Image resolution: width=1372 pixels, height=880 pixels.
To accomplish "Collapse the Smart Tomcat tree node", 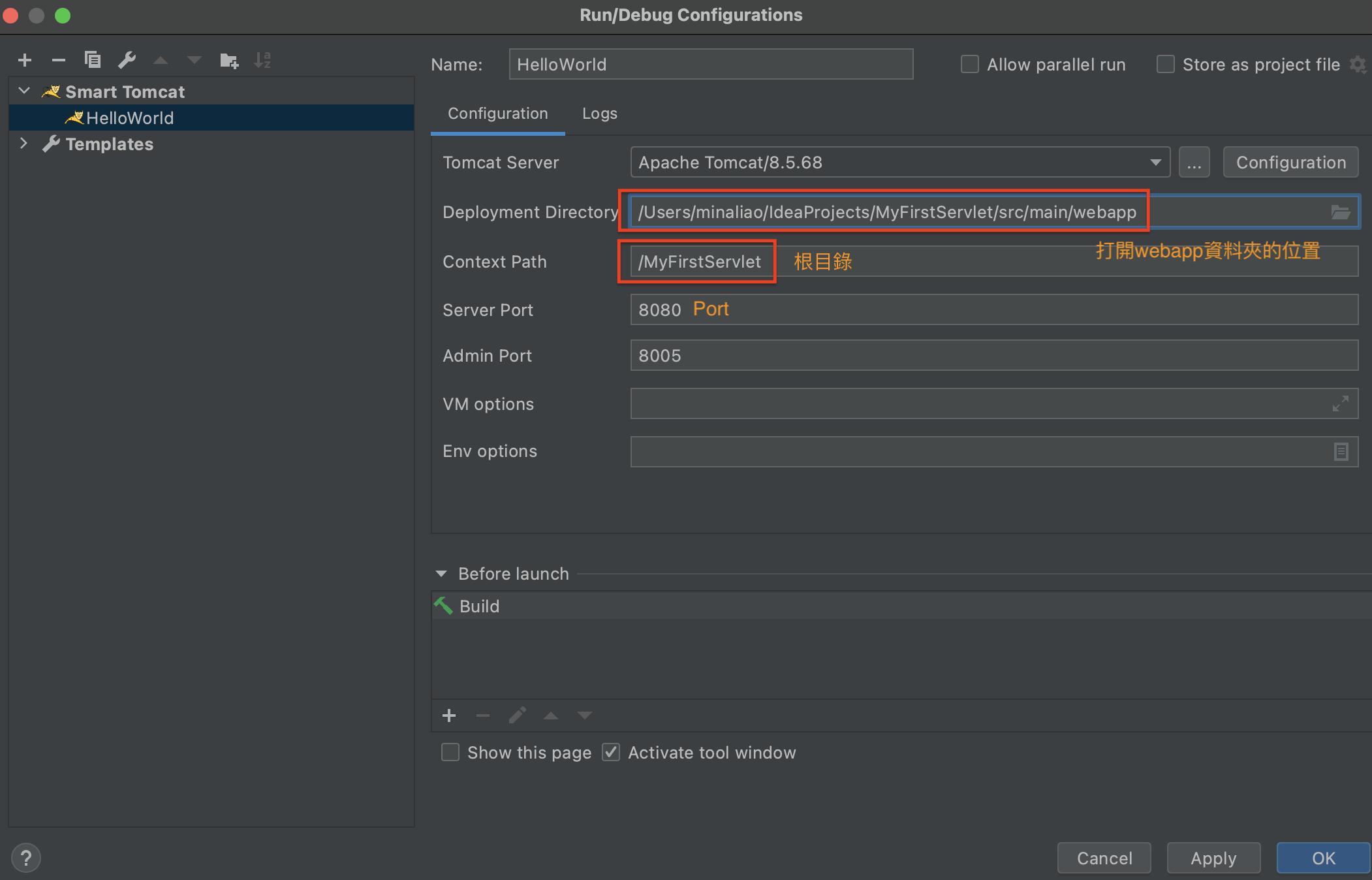I will pos(25,91).
